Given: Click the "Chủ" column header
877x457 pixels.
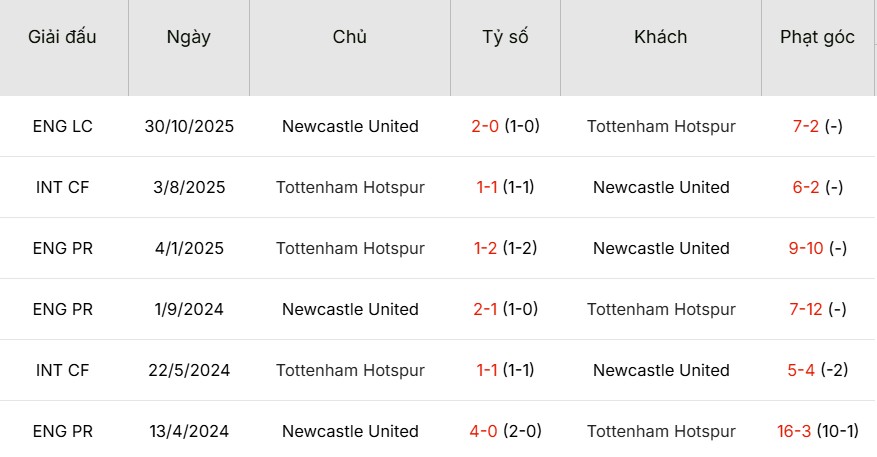Looking at the screenshot, I should pos(350,38).
